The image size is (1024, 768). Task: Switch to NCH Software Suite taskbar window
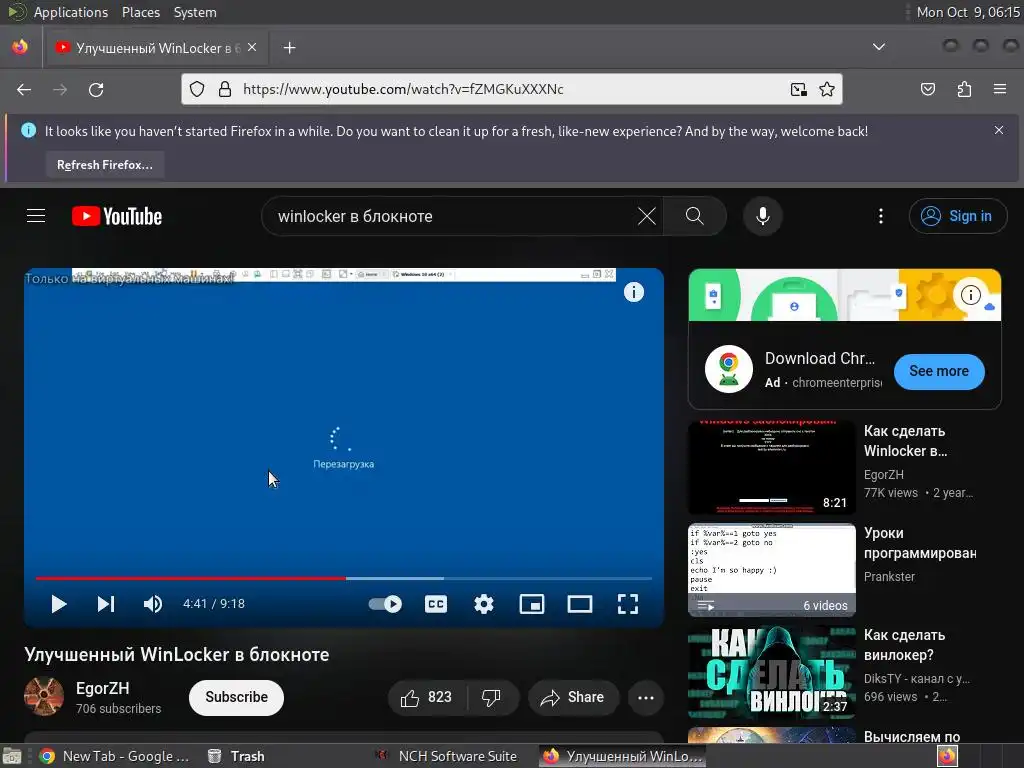click(x=447, y=756)
